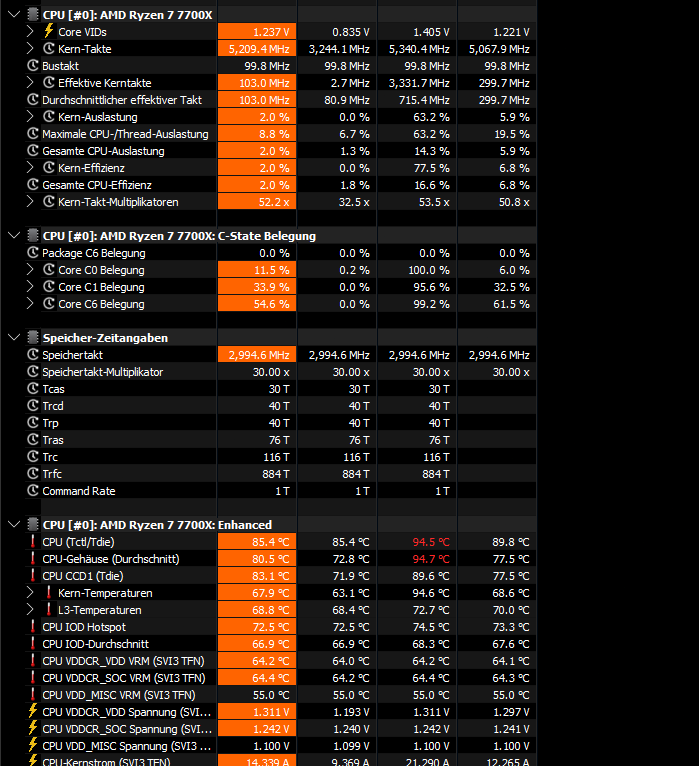699x766 pixels.
Task: Expand the Kern-Temperaturen row
Action: coord(30,593)
